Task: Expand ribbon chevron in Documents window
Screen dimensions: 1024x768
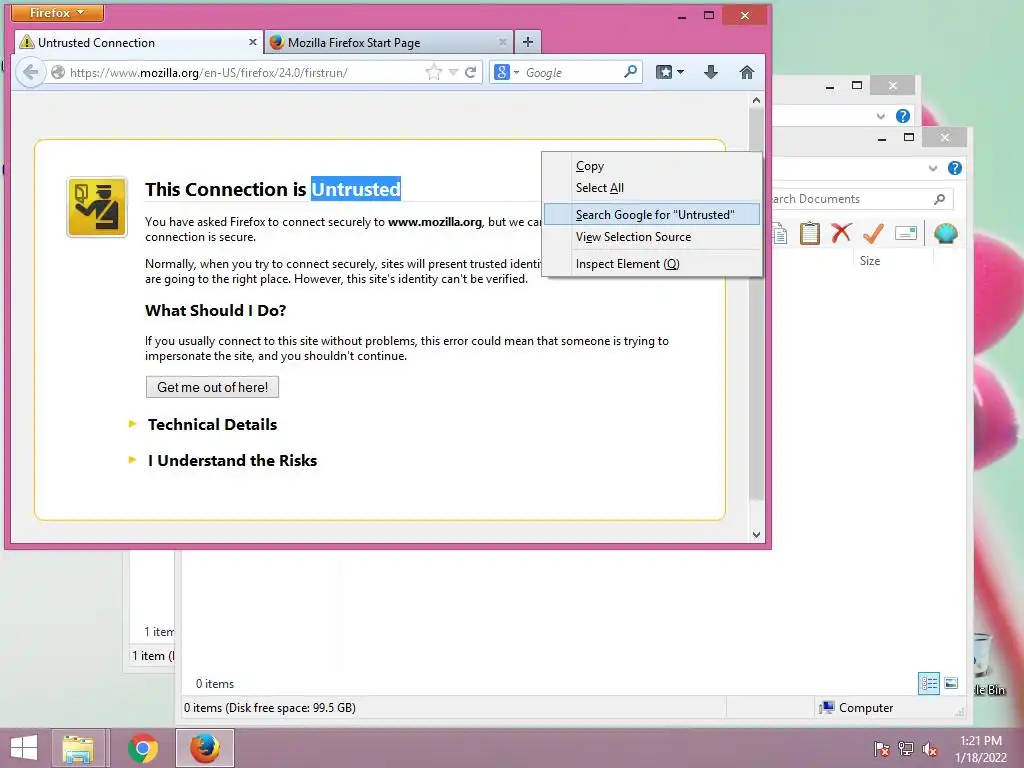Action: [933, 168]
